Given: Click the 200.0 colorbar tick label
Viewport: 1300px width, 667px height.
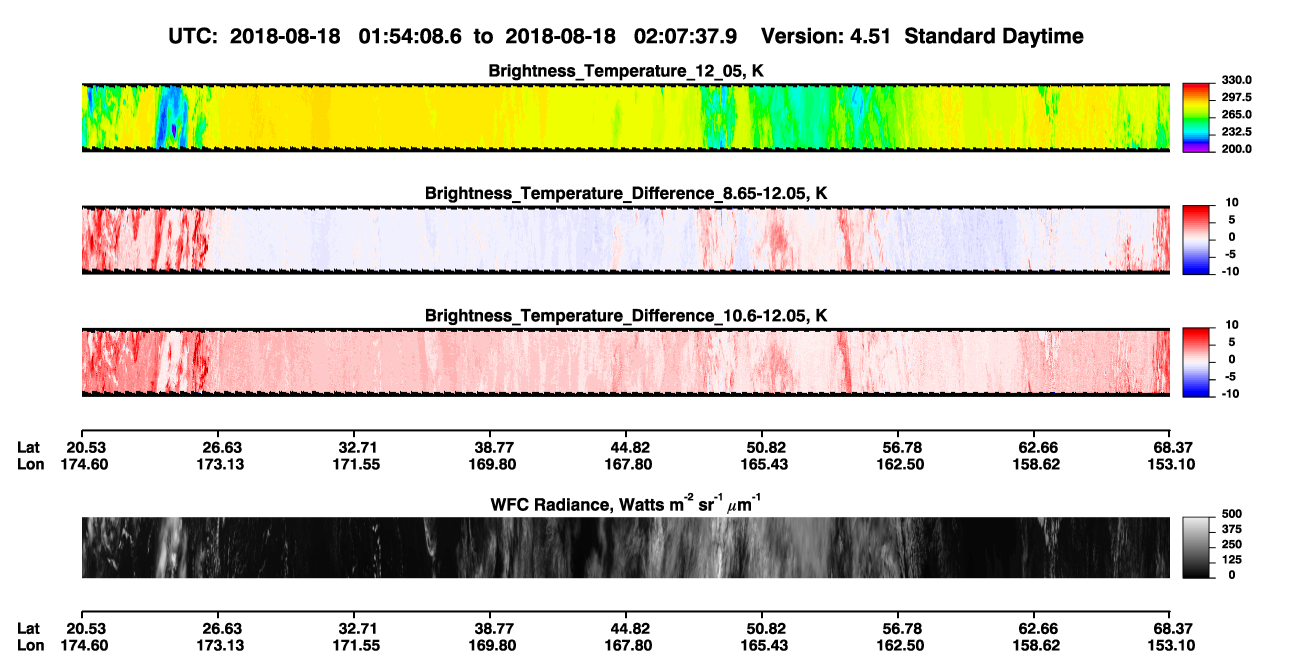Looking at the screenshot, I should [x=1236, y=148].
